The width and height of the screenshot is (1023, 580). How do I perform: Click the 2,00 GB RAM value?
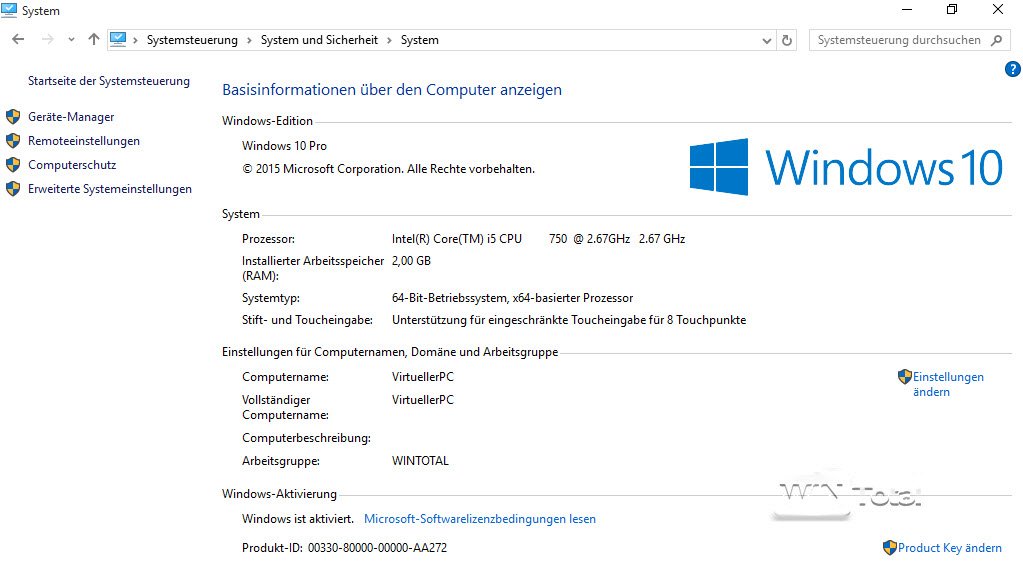(411, 261)
